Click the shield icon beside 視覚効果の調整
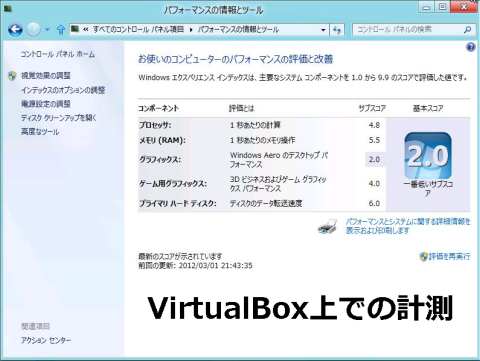 pyautogui.click(x=12, y=76)
